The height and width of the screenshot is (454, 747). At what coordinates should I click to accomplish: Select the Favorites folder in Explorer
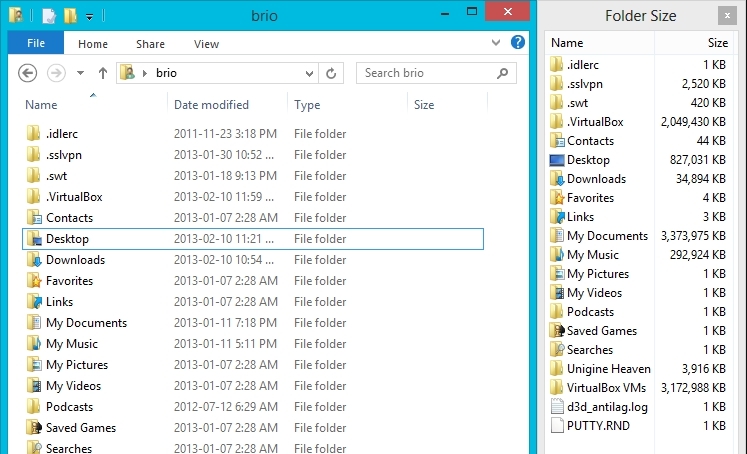(253, 281)
